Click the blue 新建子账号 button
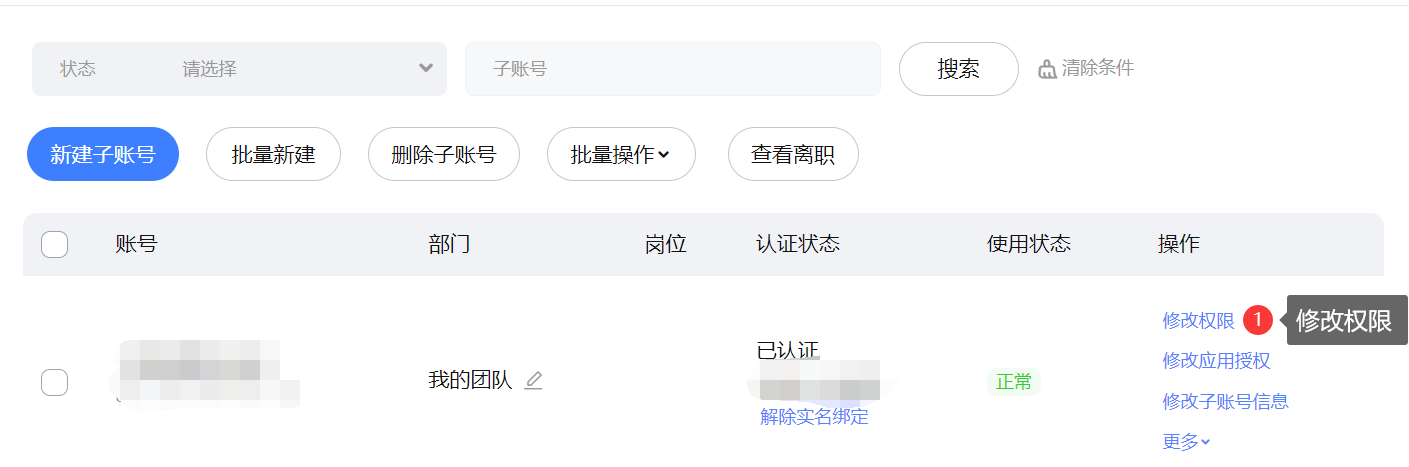 [x=102, y=154]
